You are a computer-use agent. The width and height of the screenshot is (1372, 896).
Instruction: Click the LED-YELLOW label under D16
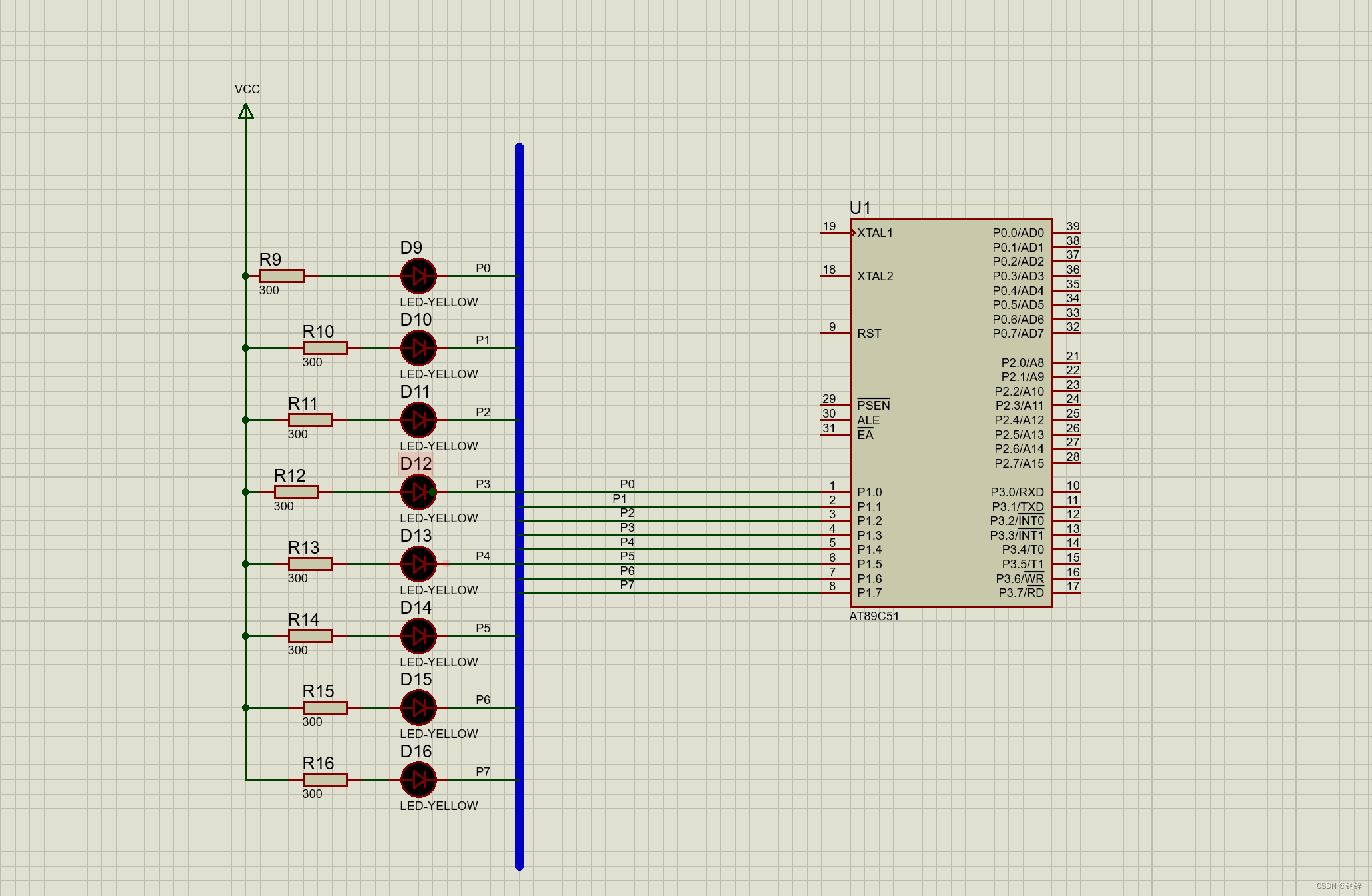(x=439, y=806)
